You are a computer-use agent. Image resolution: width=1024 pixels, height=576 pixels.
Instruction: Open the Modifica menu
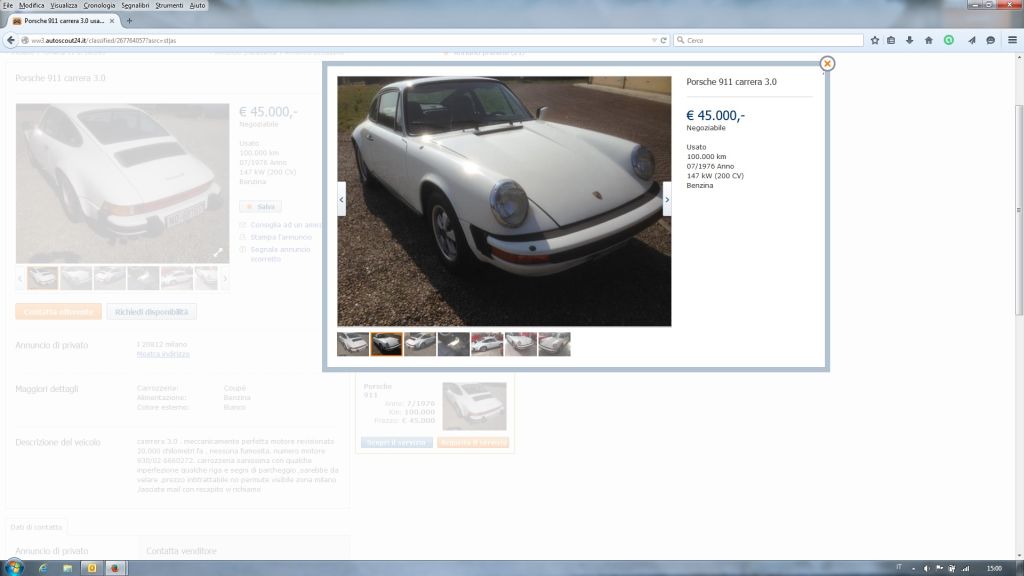point(31,5)
